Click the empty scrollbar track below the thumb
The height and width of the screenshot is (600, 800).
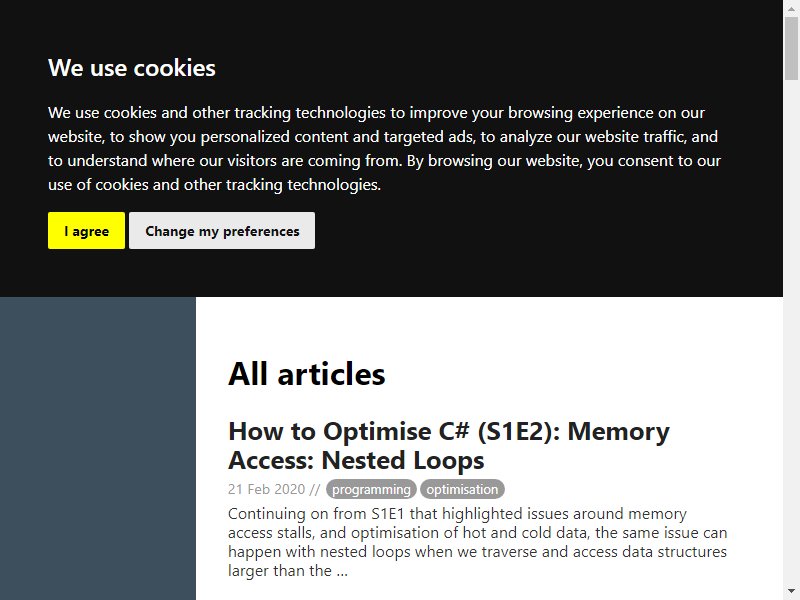791,332
